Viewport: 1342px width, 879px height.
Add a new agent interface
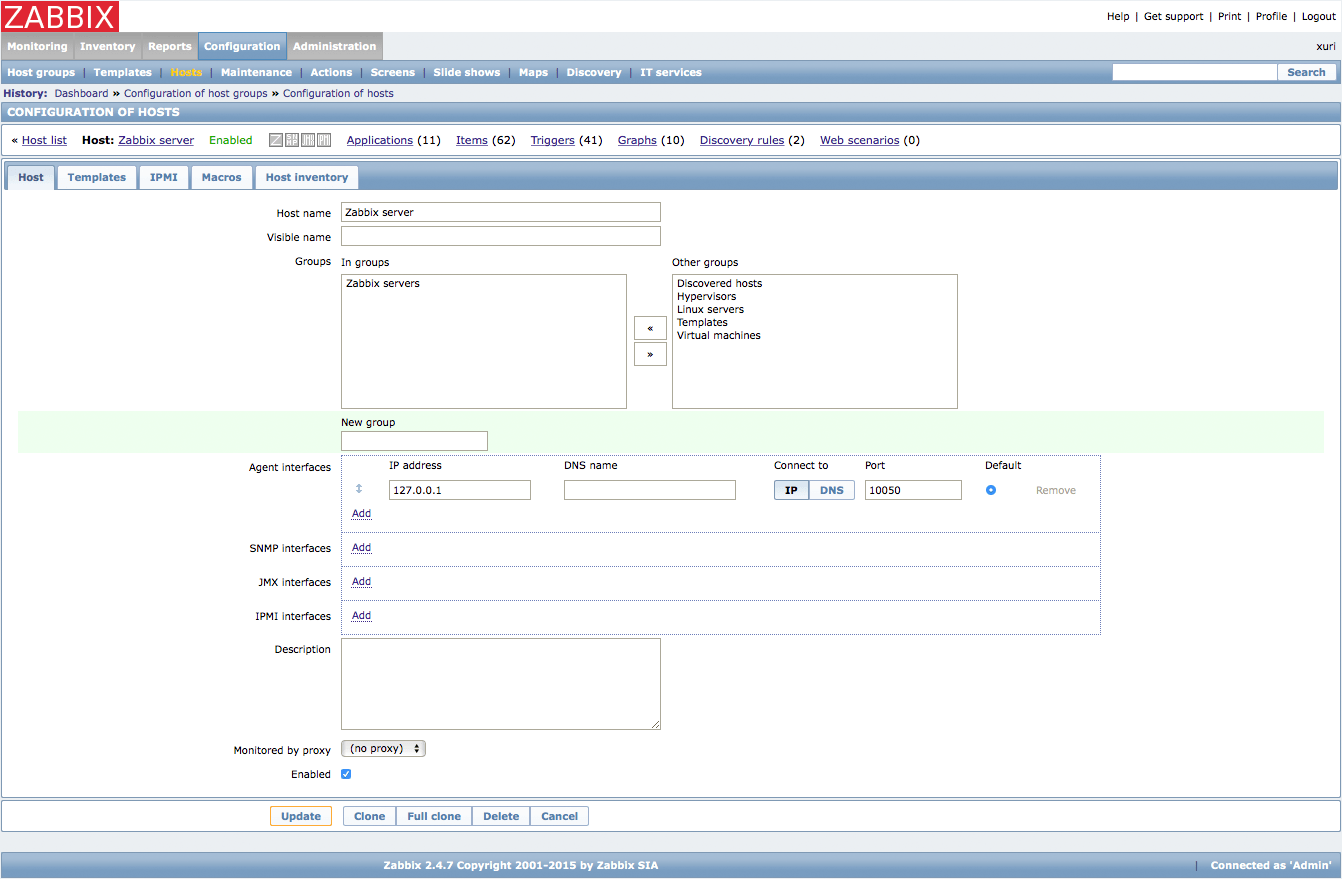(x=361, y=513)
